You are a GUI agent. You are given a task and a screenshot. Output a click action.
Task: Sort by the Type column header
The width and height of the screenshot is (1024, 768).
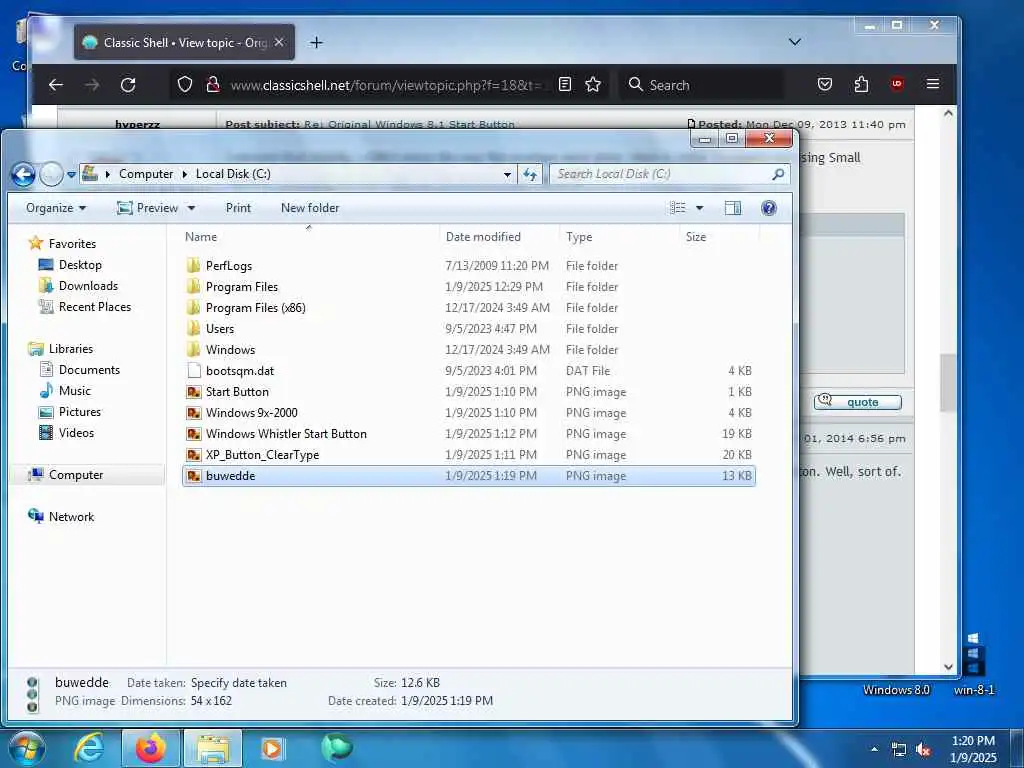(579, 236)
